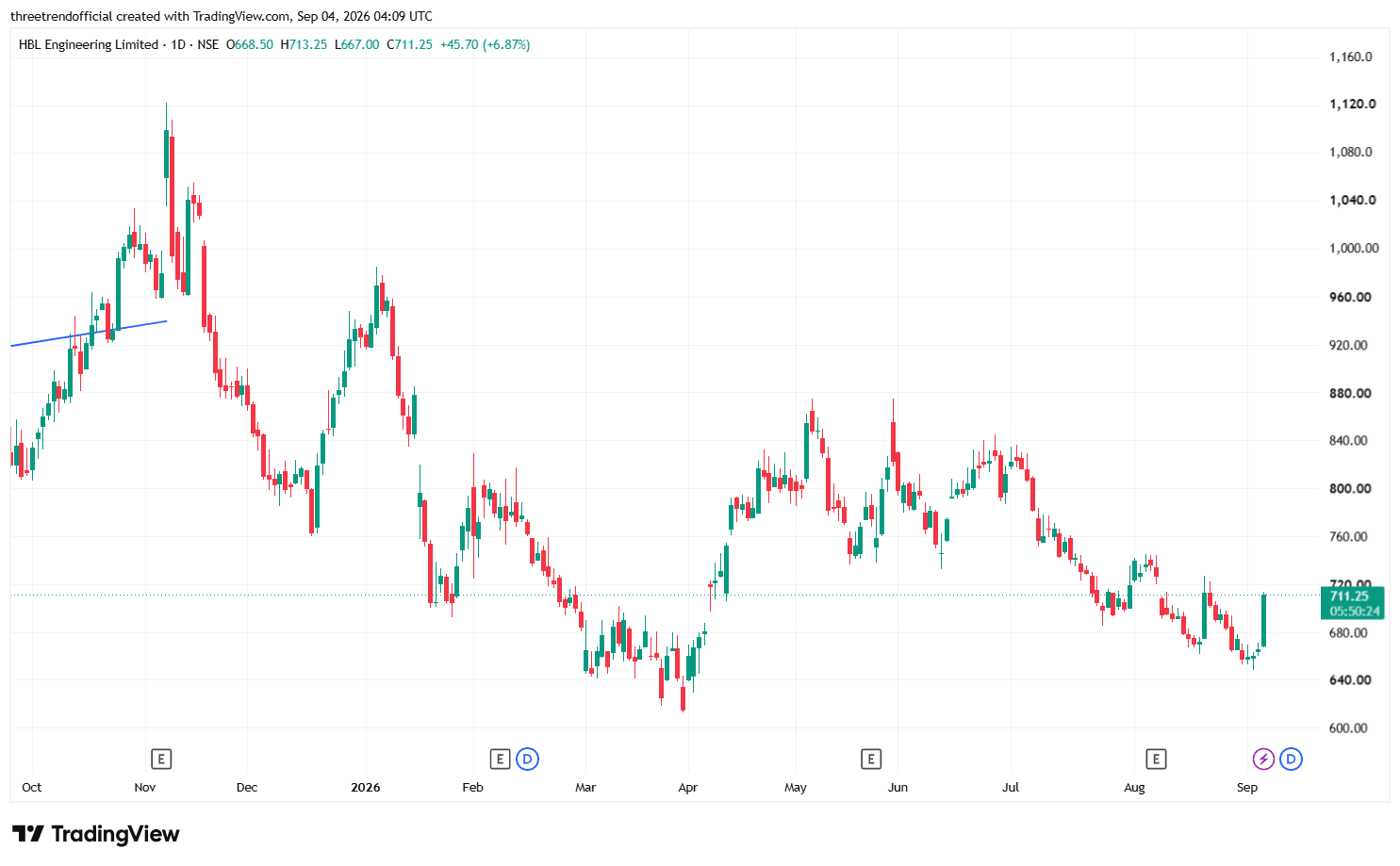Click the high value H713.25
This screenshot has width=1400, height=866.
point(304,44)
